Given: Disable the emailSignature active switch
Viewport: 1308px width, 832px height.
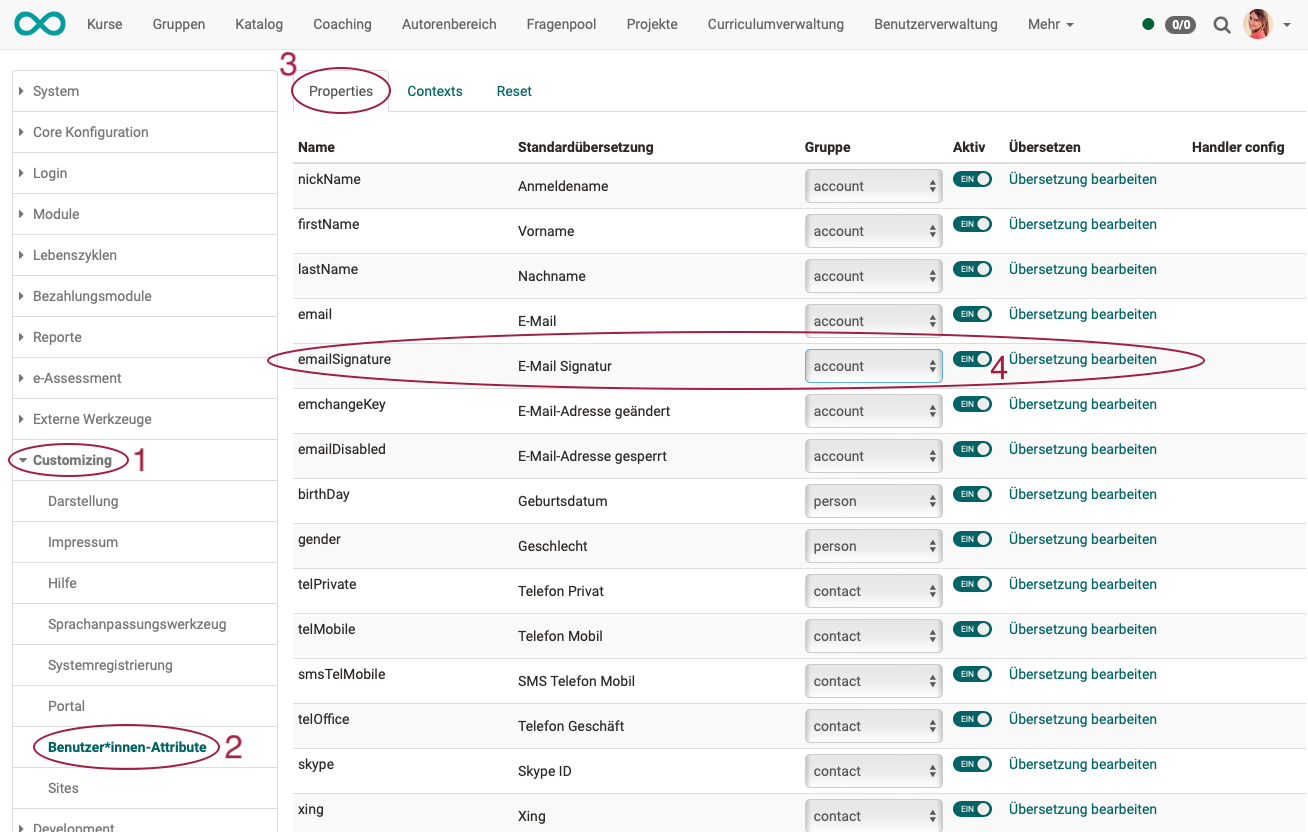Looking at the screenshot, I should coord(972,359).
